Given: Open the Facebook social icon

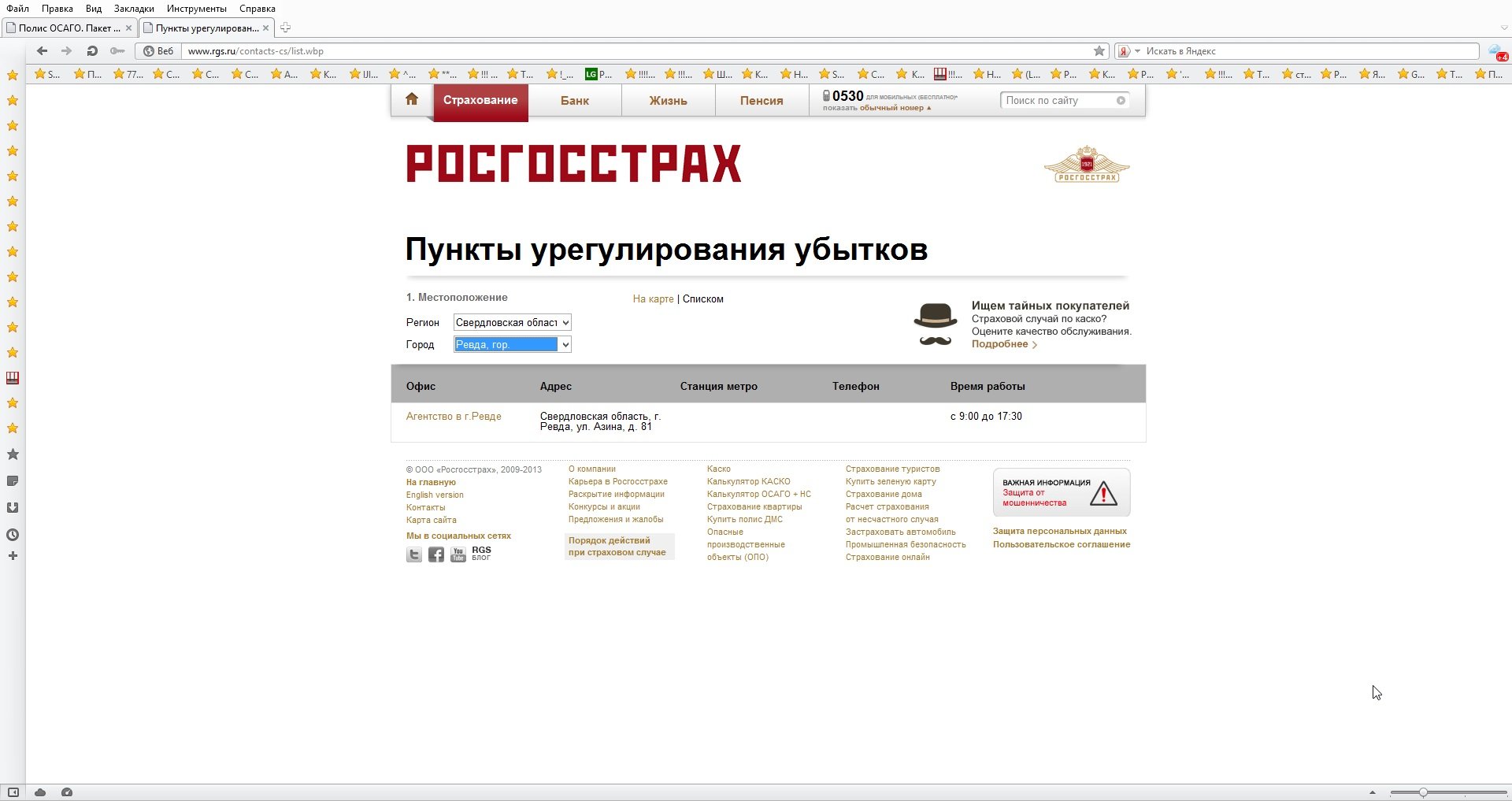Looking at the screenshot, I should point(436,554).
